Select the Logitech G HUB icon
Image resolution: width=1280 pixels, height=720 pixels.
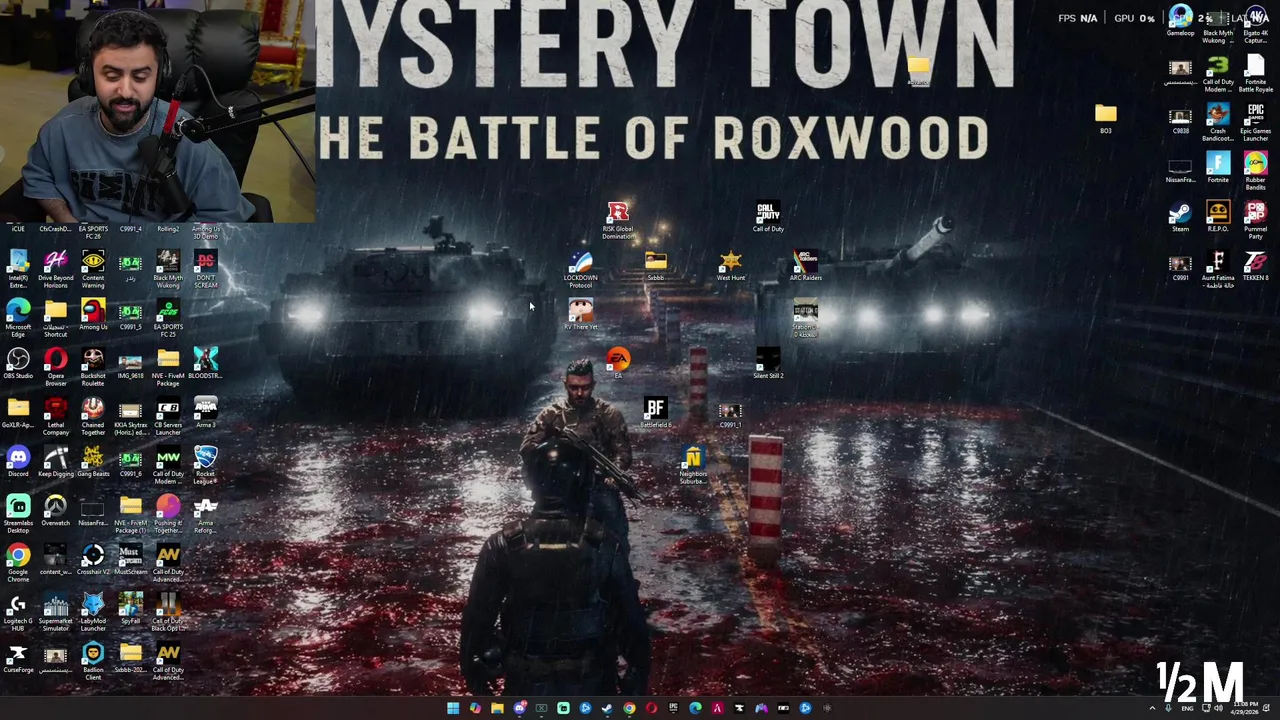[18, 611]
